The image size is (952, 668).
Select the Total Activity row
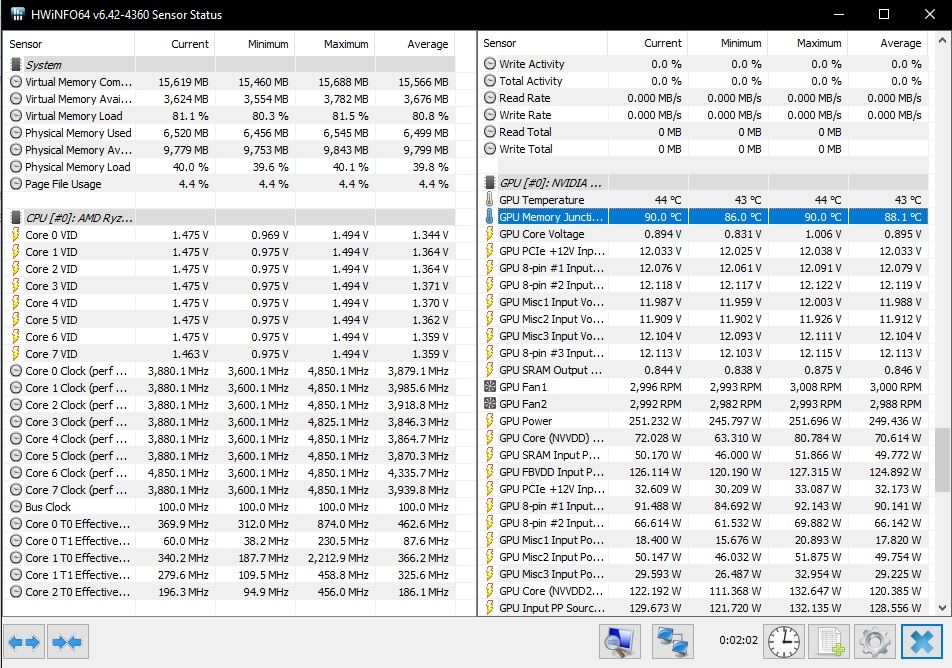(706, 81)
